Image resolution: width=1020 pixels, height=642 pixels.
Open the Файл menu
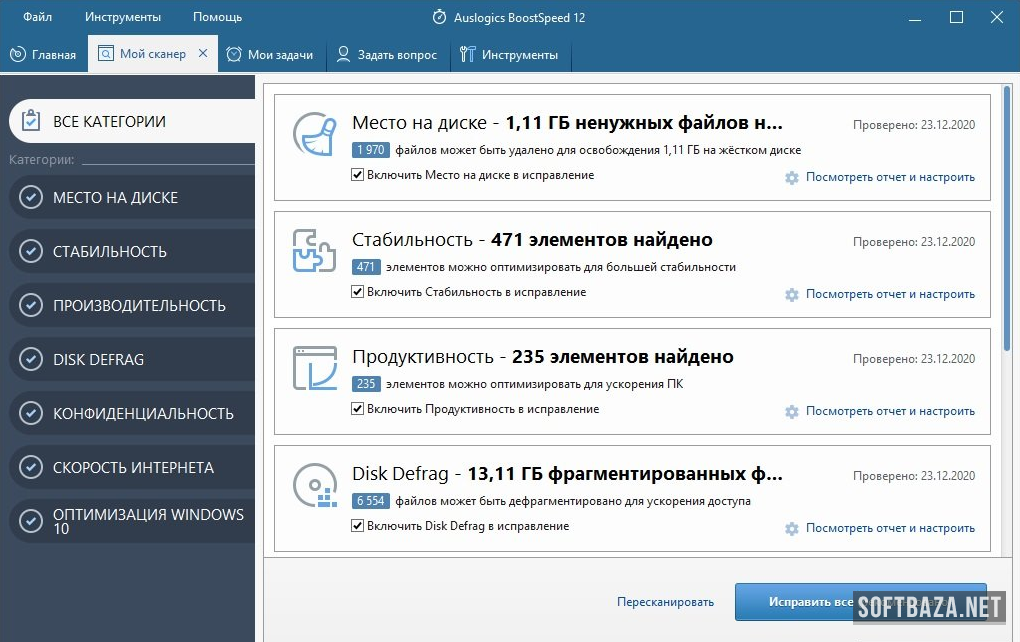[x=37, y=17]
